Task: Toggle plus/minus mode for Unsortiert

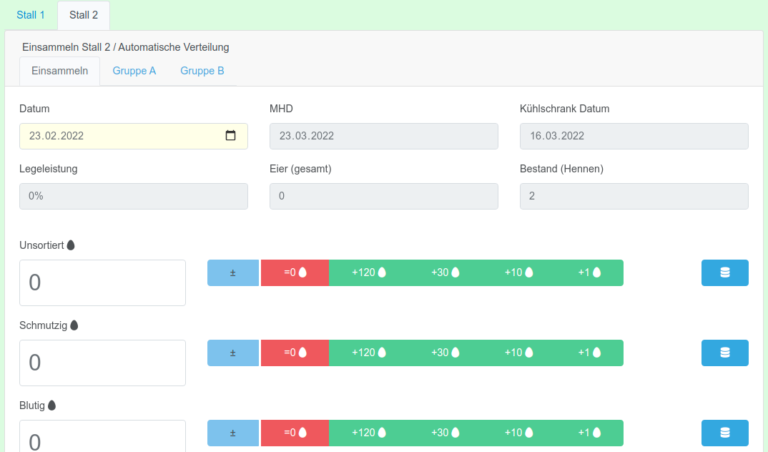Action: point(233,273)
